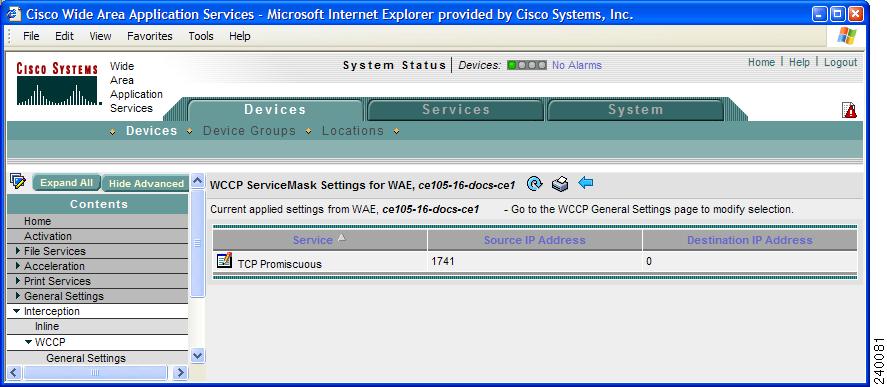Open the View menu

pos(100,36)
